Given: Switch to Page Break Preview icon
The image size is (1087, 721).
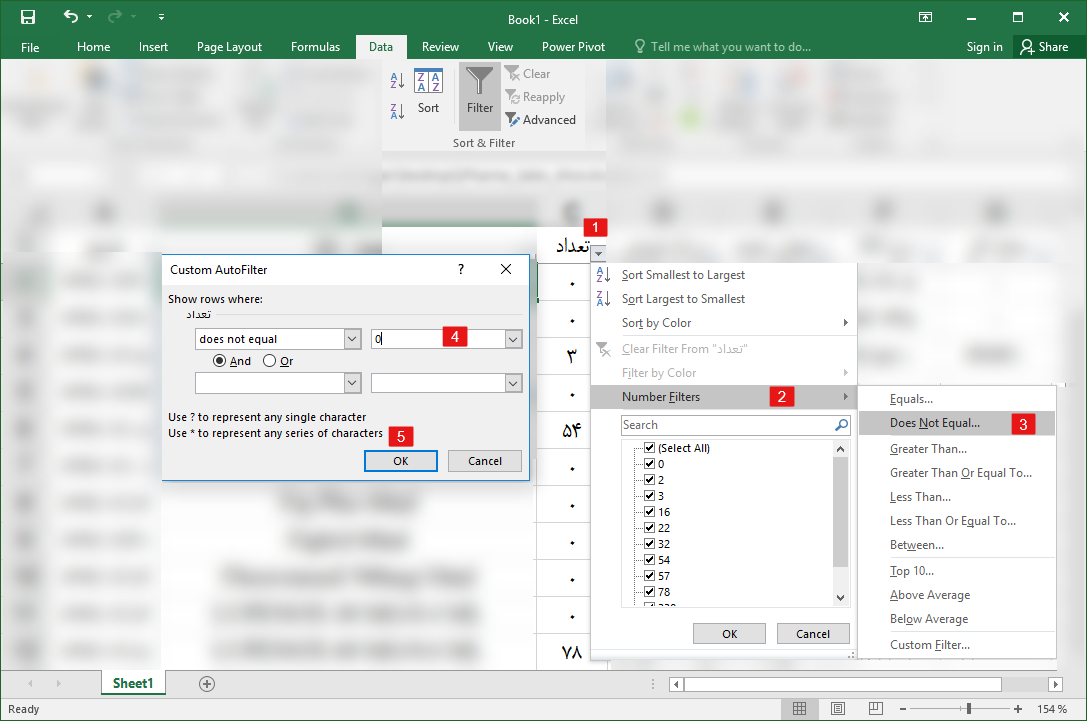Looking at the screenshot, I should point(876,709).
